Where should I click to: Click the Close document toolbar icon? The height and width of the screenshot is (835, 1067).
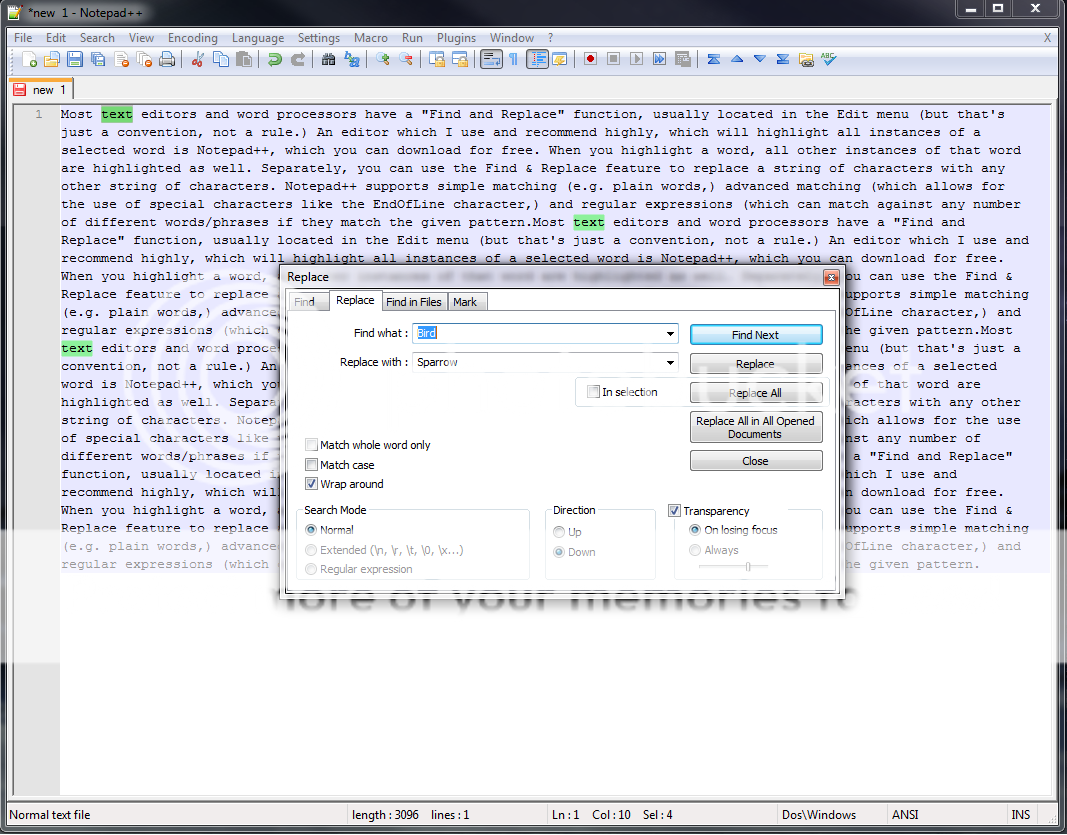[121, 60]
